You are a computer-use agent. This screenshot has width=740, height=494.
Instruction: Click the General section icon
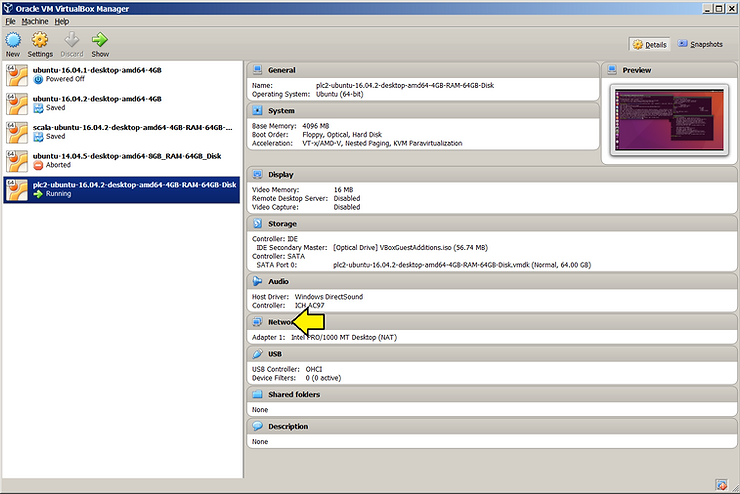click(x=258, y=71)
